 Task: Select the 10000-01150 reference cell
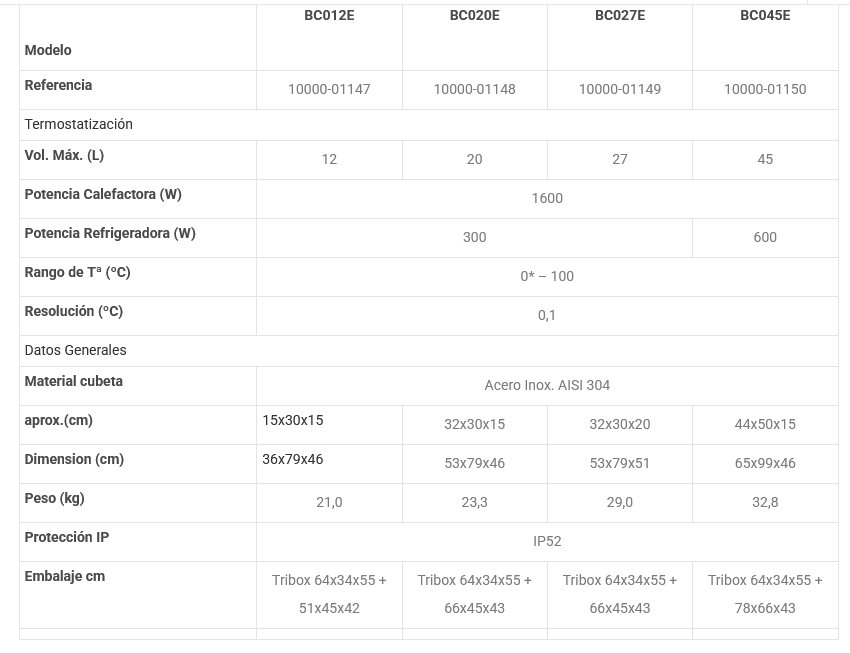(x=765, y=90)
